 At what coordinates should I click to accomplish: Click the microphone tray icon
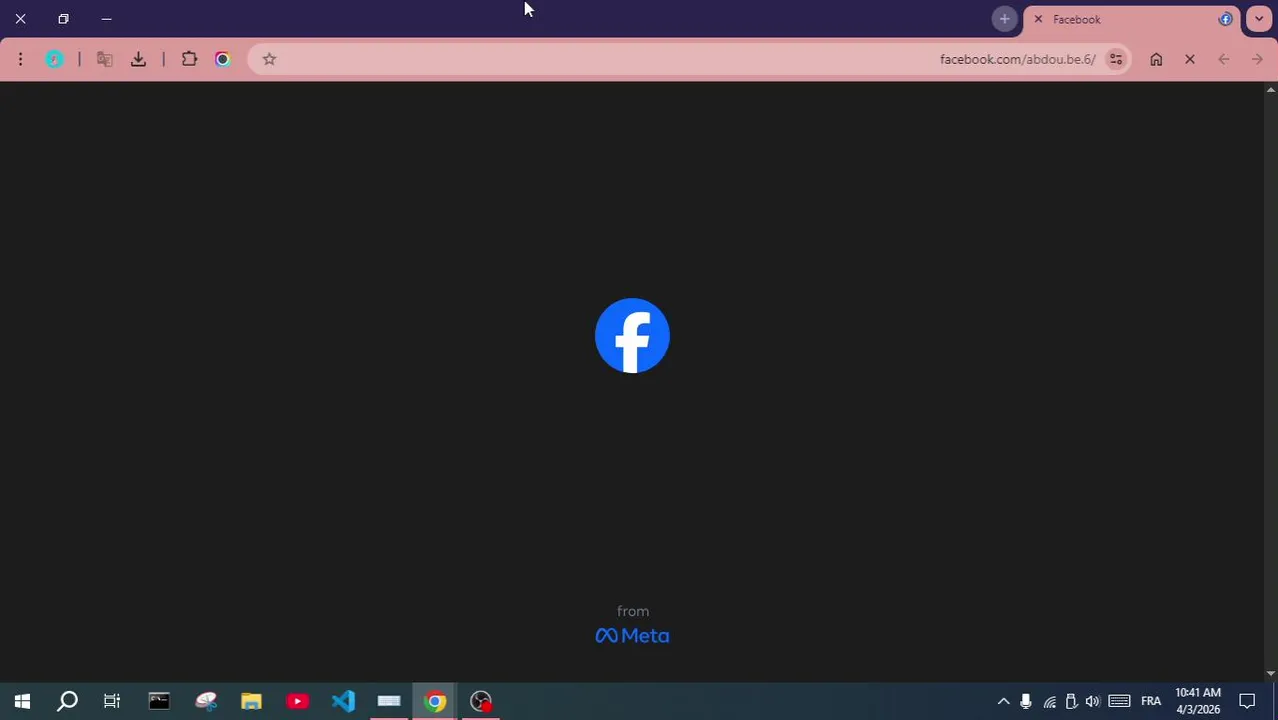click(1026, 701)
